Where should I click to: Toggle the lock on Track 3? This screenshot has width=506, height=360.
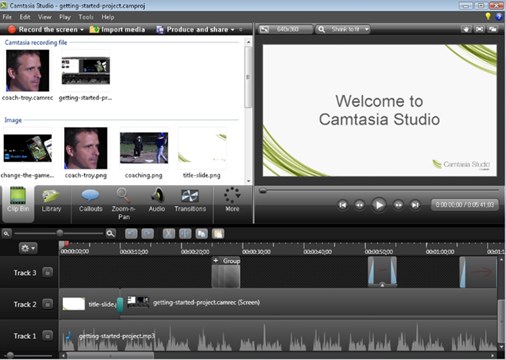[48, 272]
